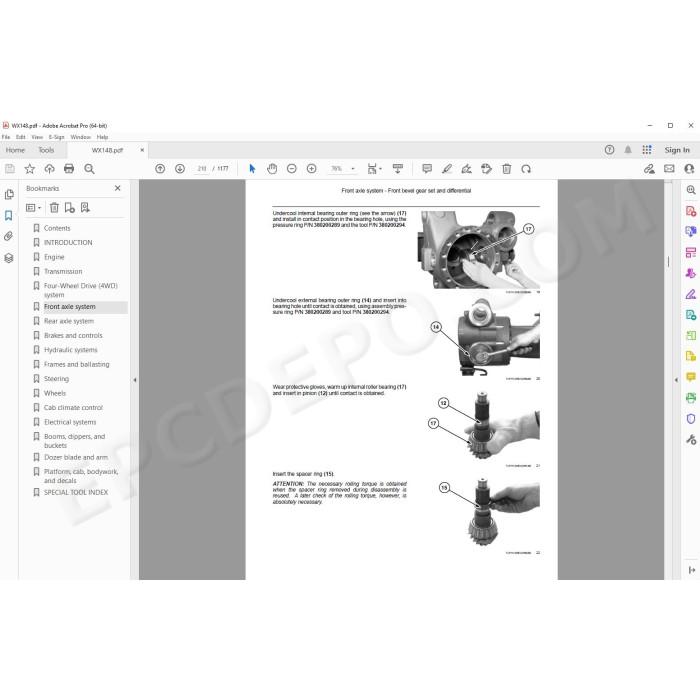The width and height of the screenshot is (700, 700).
Task: Delete page with trash icon in toolbar
Action: (x=506, y=169)
